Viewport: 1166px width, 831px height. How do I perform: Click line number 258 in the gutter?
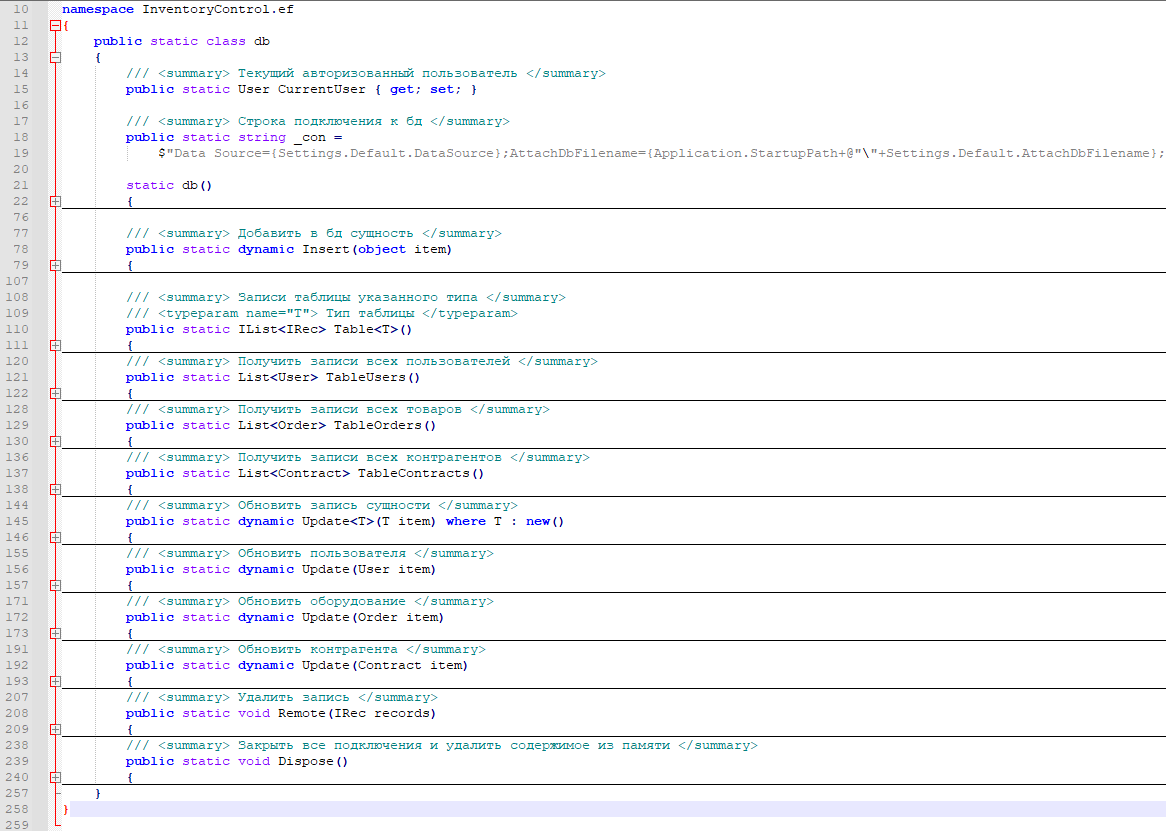21,809
